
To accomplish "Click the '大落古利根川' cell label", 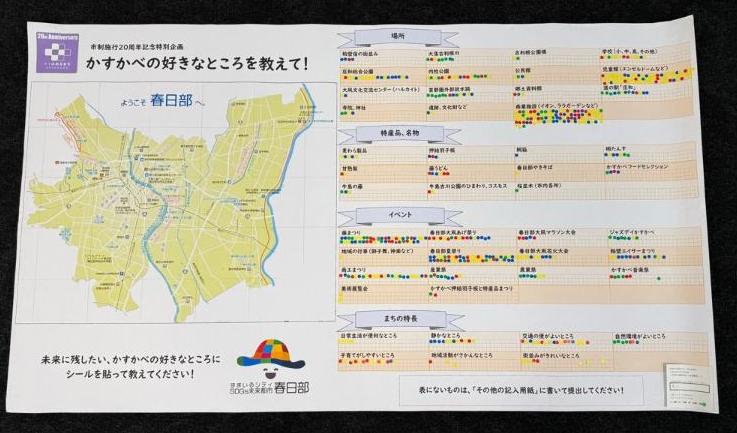I will [443, 54].
